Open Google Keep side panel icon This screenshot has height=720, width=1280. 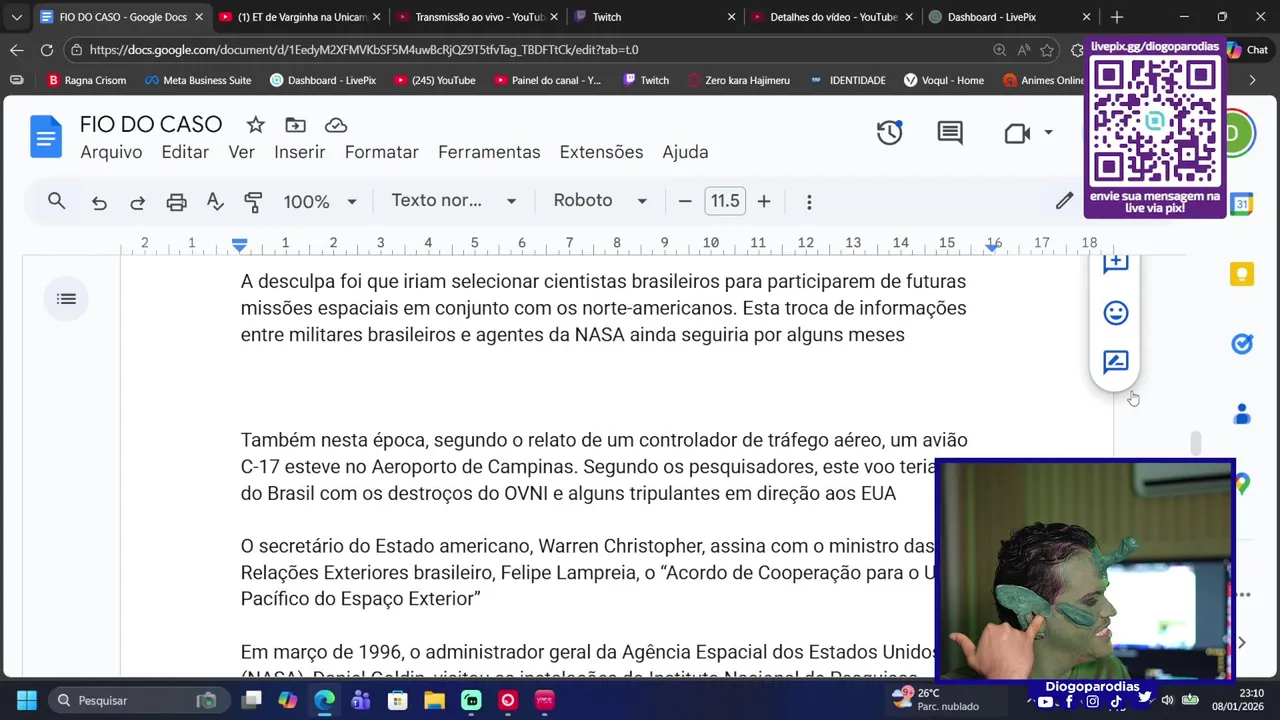point(1242,274)
